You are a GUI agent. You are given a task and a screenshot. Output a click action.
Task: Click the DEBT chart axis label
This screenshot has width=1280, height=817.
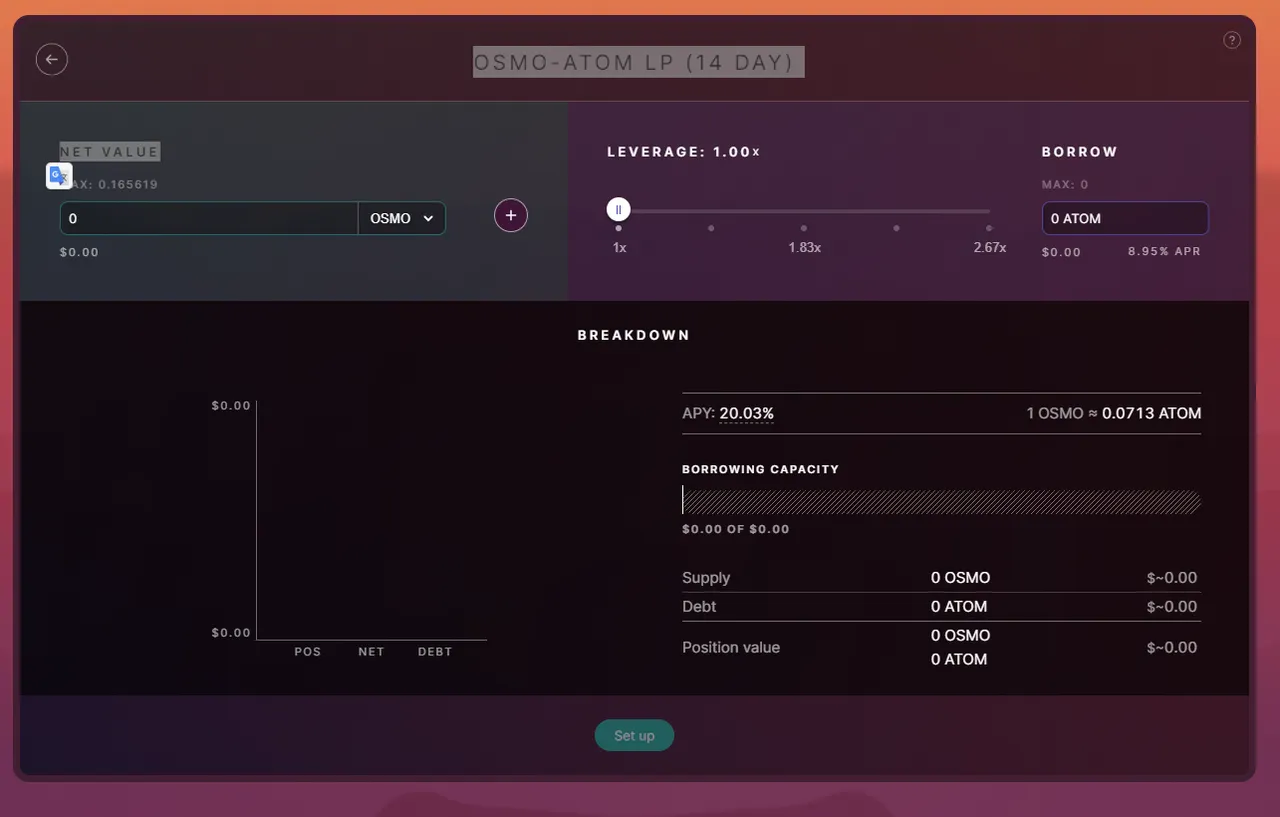435,651
